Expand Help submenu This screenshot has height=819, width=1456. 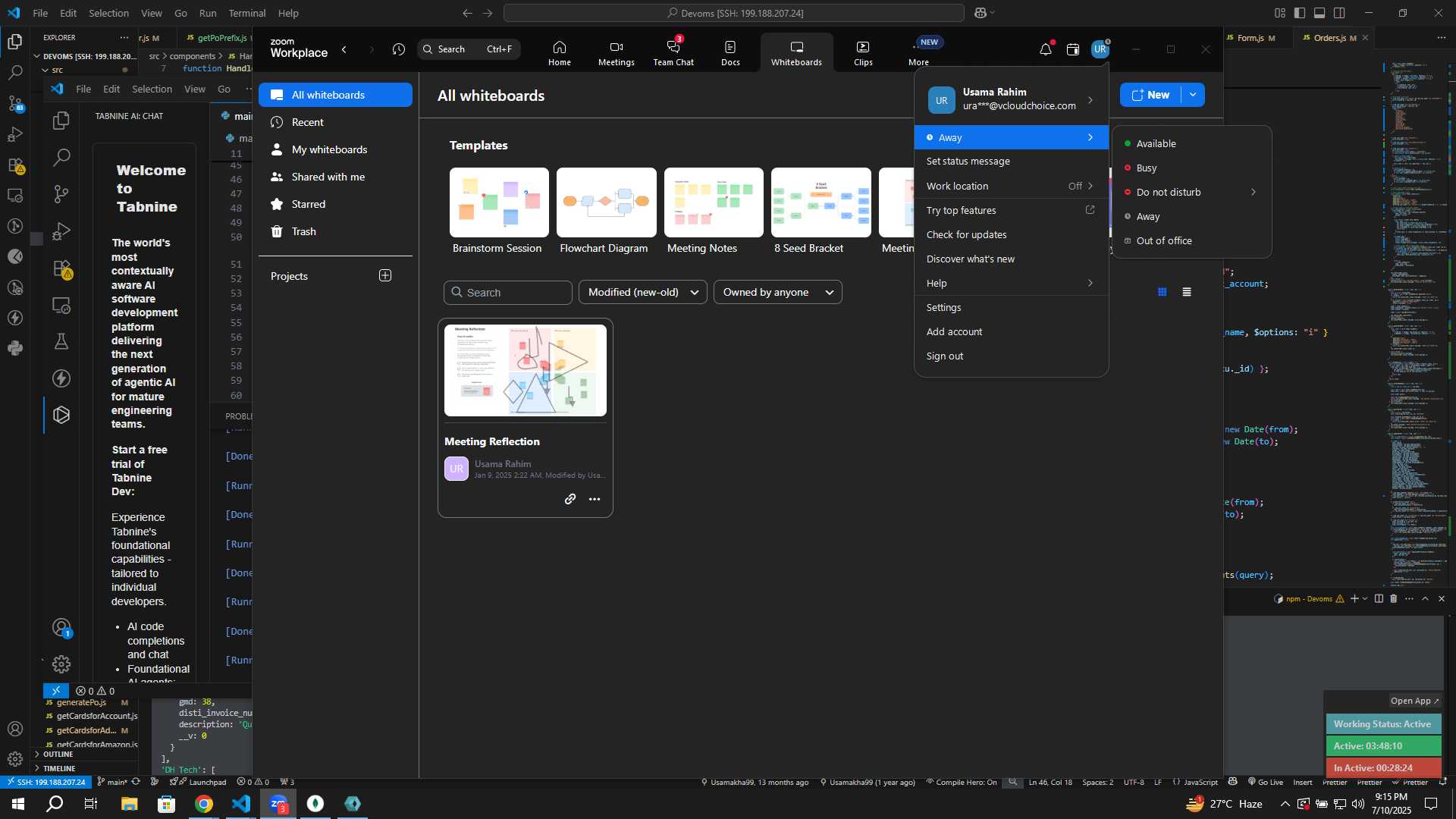tap(1012, 283)
